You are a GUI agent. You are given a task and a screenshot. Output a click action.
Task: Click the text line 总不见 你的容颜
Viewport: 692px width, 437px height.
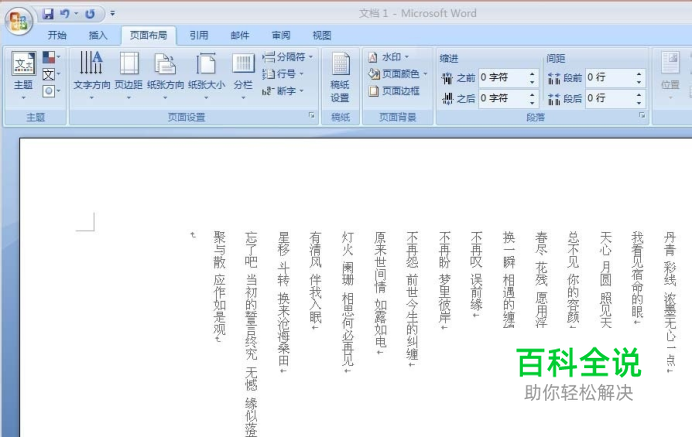tap(573, 280)
